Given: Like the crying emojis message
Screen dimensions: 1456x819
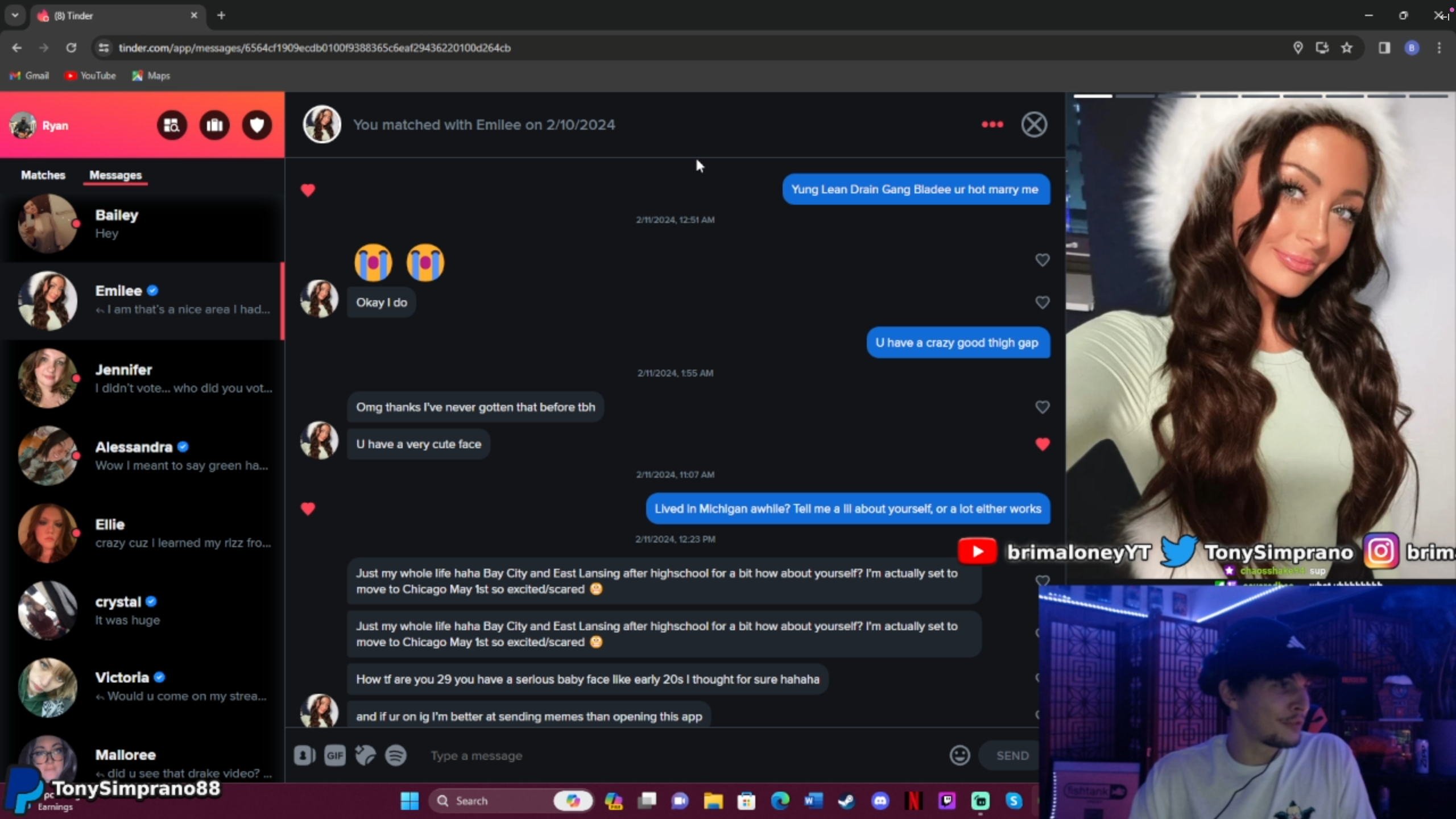Looking at the screenshot, I should tap(1042, 260).
